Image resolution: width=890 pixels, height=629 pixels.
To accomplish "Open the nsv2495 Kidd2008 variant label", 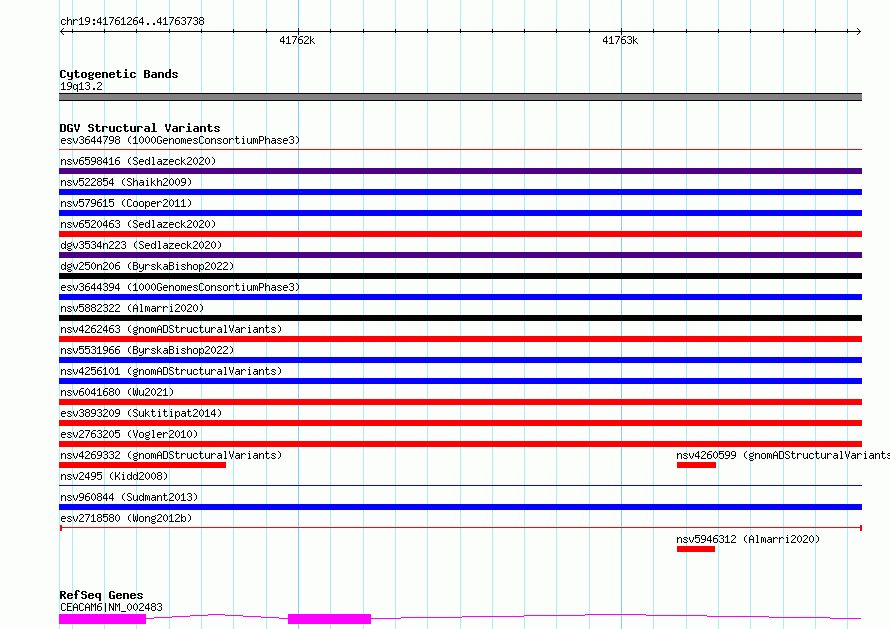I will tap(114, 476).
